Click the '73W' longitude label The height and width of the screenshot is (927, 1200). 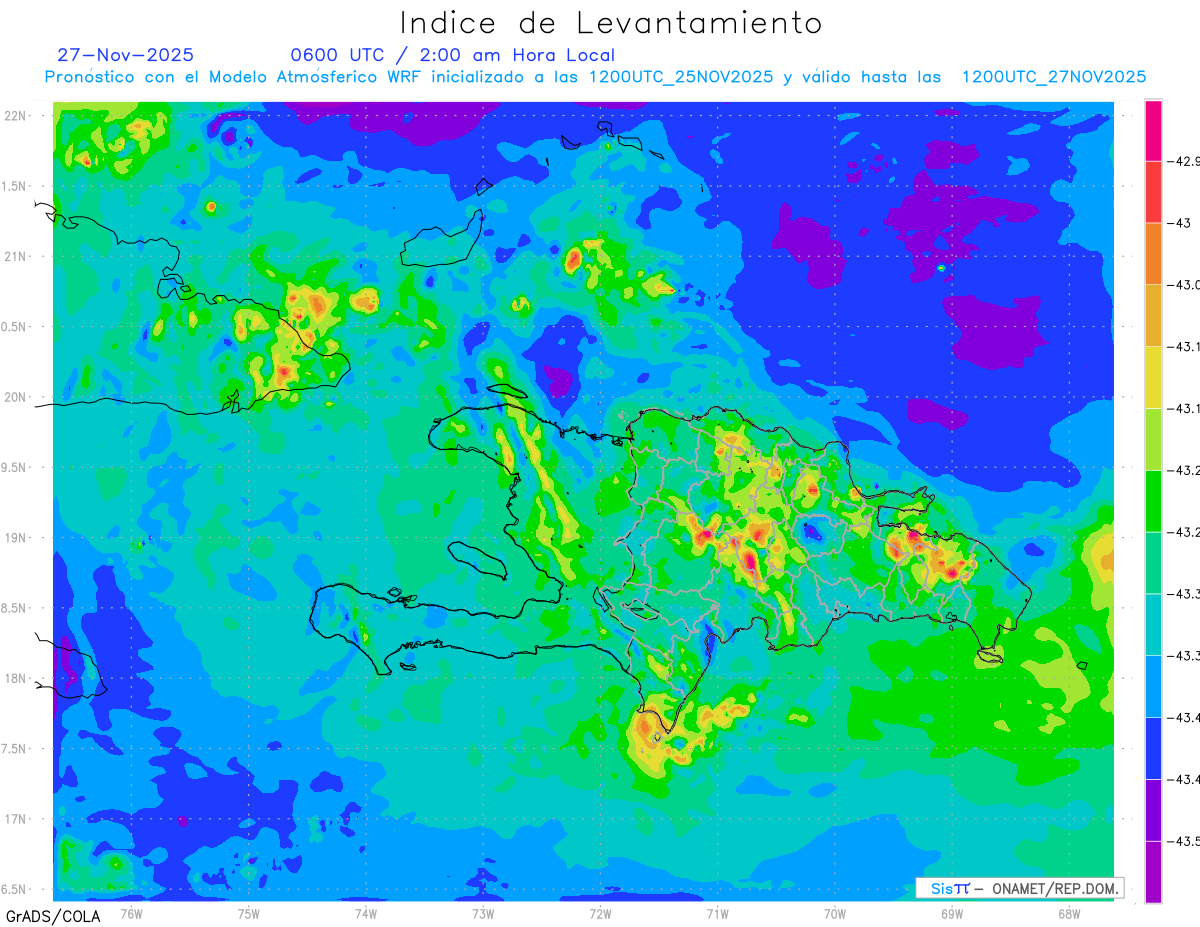[483, 913]
